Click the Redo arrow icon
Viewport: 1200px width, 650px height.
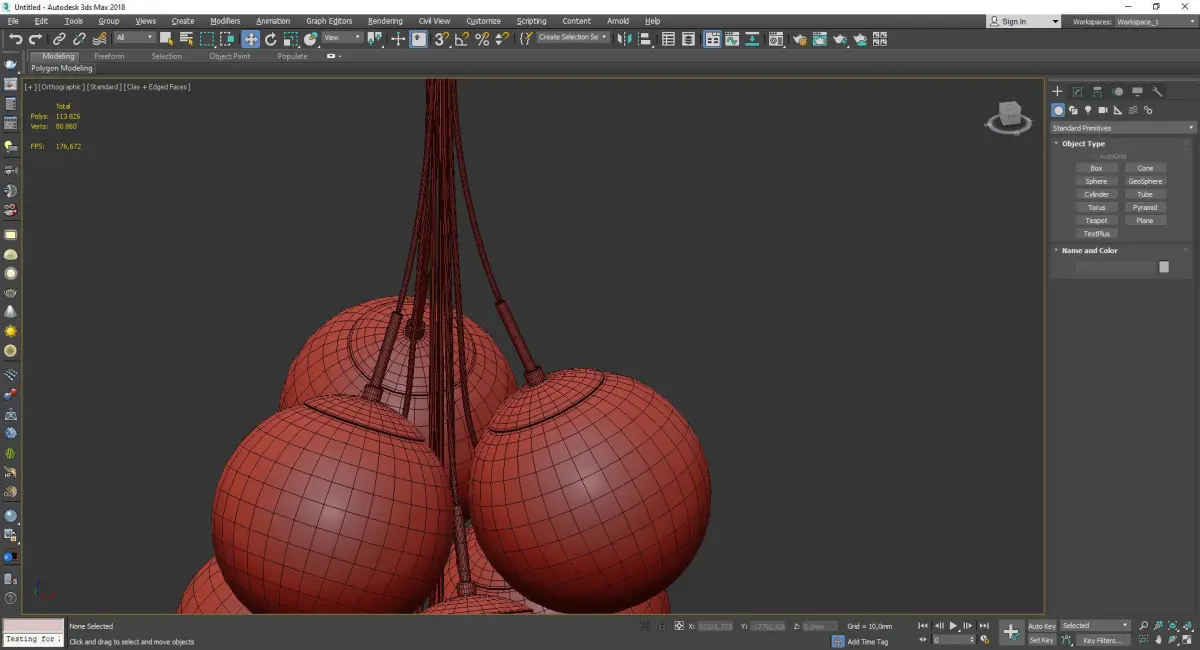pos(35,39)
